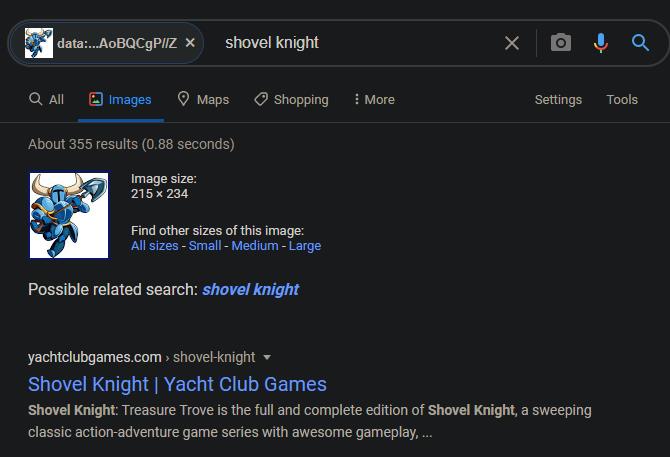Click the All sizes link

(154, 245)
